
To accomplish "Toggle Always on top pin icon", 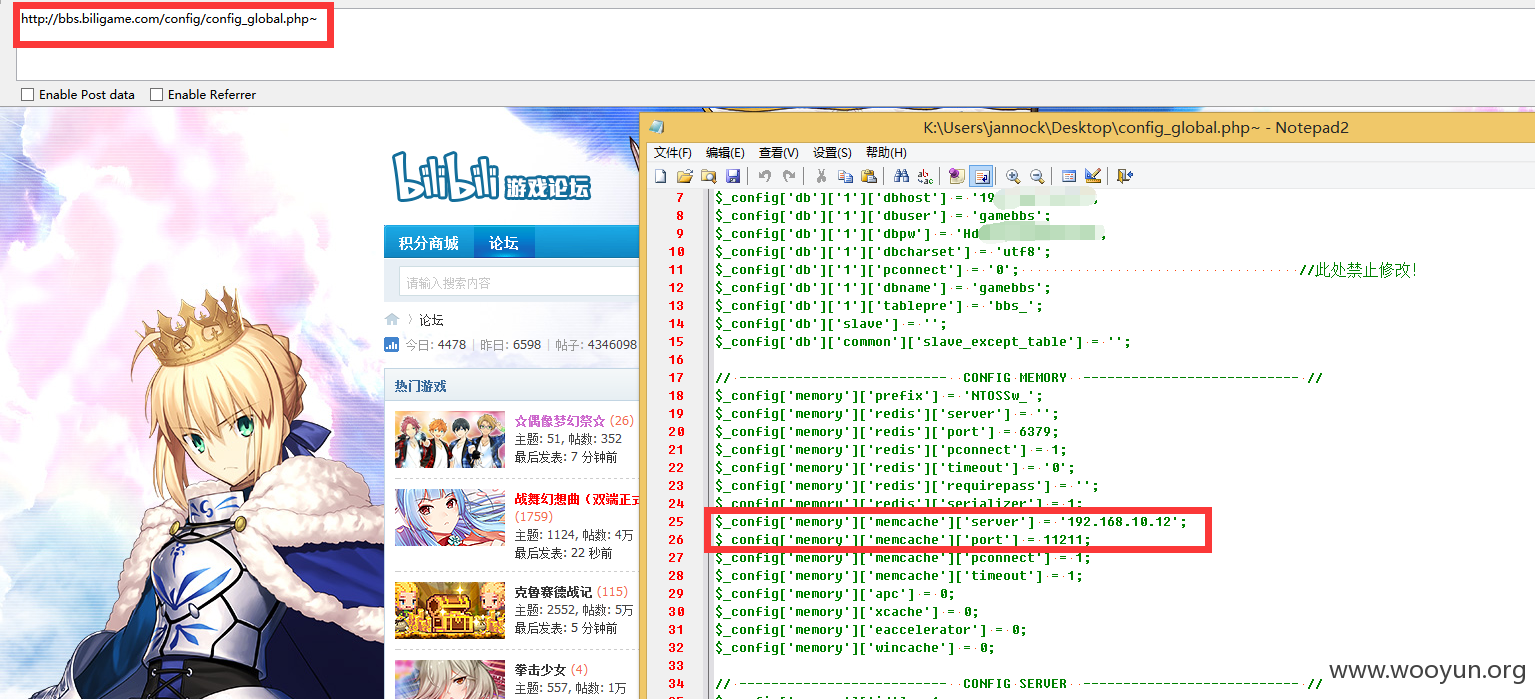I will click(957, 176).
